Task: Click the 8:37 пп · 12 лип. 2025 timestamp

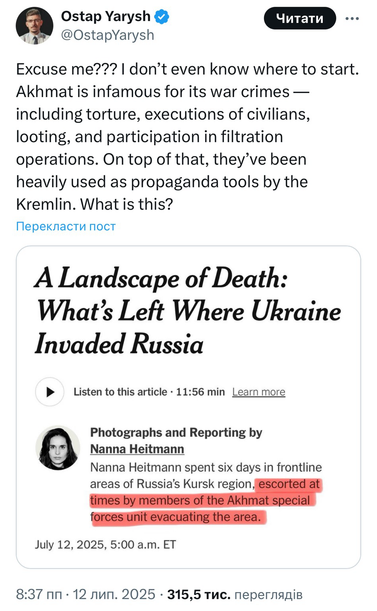Action: point(85,594)
